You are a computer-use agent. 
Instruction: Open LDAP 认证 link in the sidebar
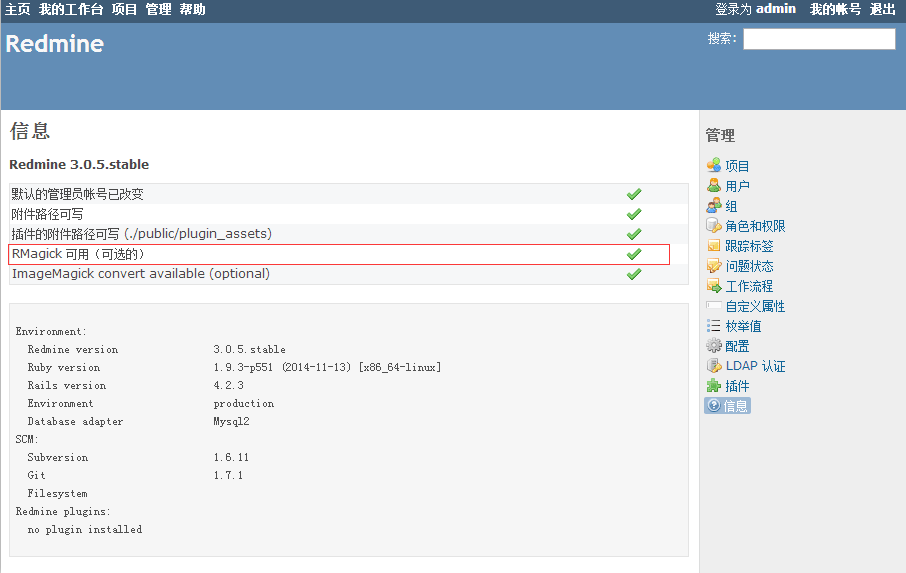[x=755, y=366]
